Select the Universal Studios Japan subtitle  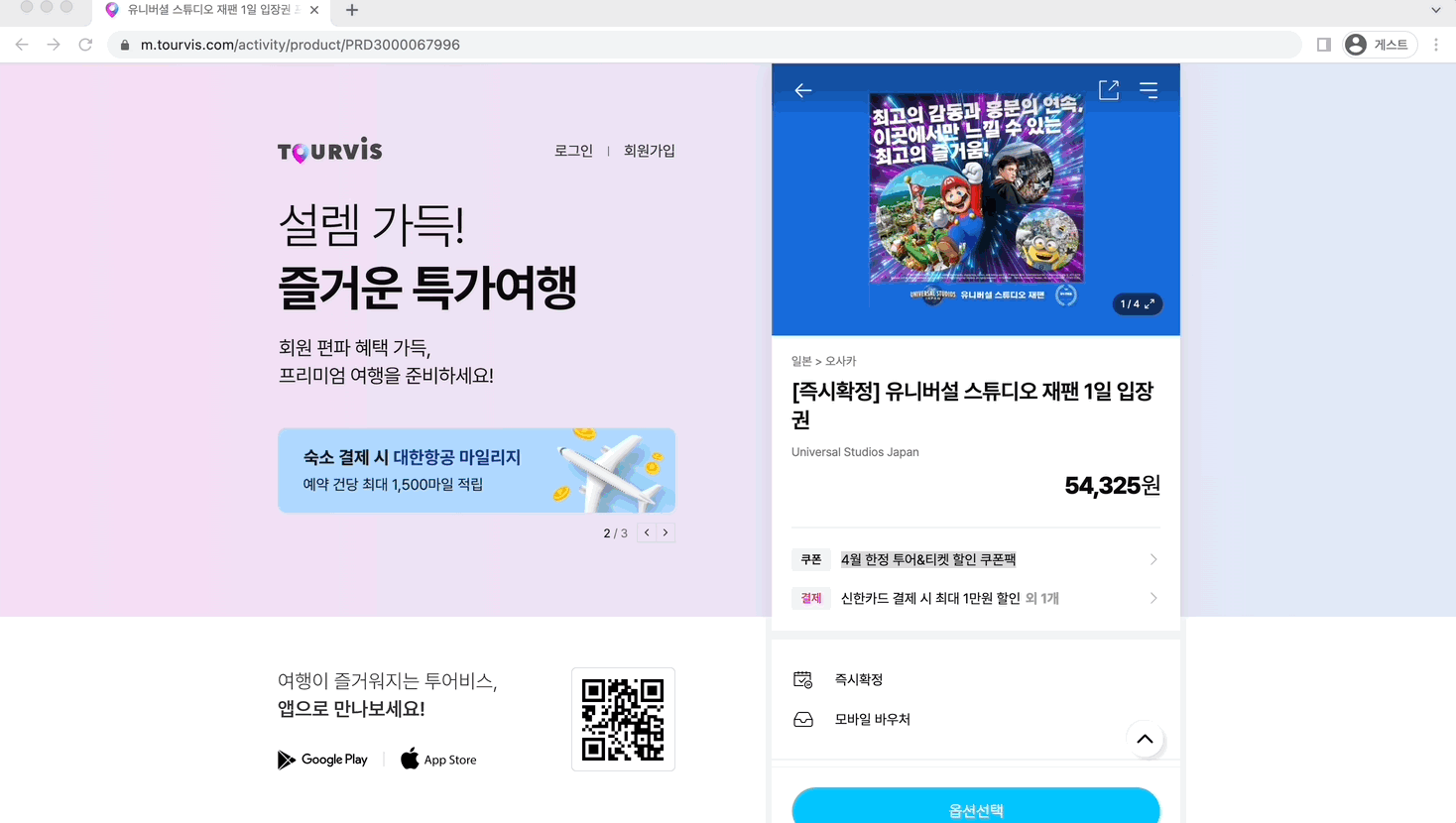pos(855,452)
